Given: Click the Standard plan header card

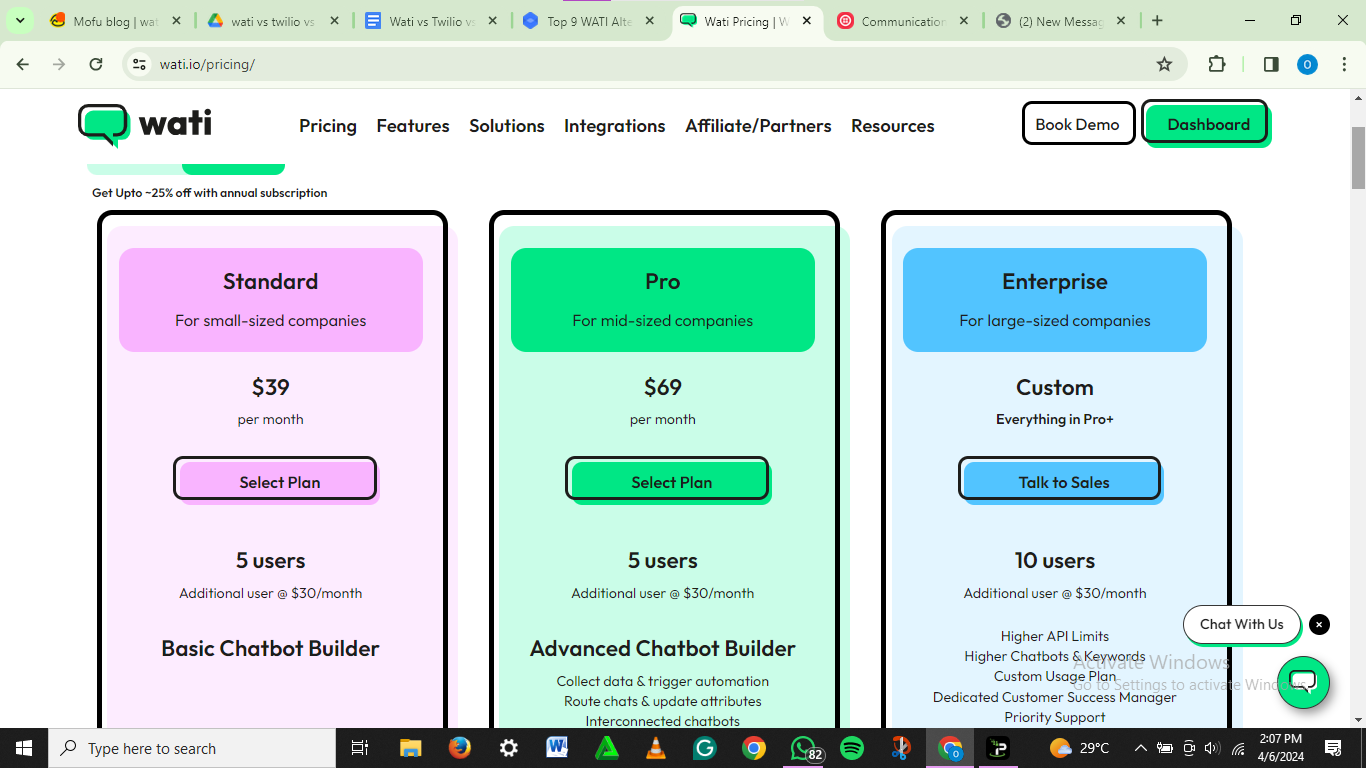Looking at the screenshot, I should click(x=271, y=300).
